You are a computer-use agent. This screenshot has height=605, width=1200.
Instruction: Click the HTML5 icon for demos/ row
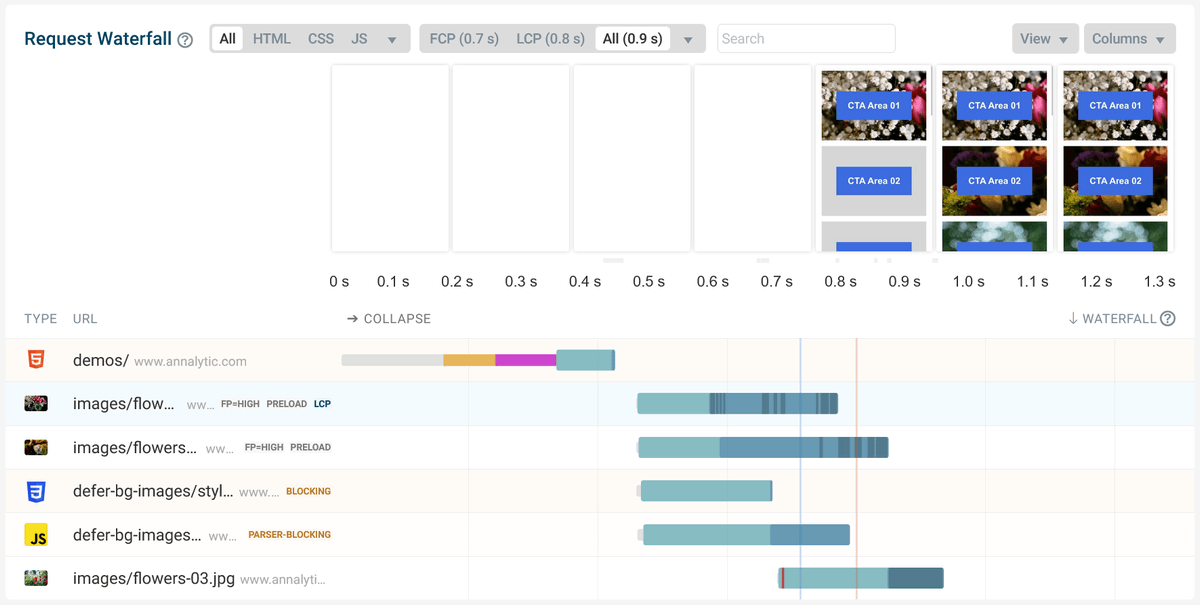[36, 360]
